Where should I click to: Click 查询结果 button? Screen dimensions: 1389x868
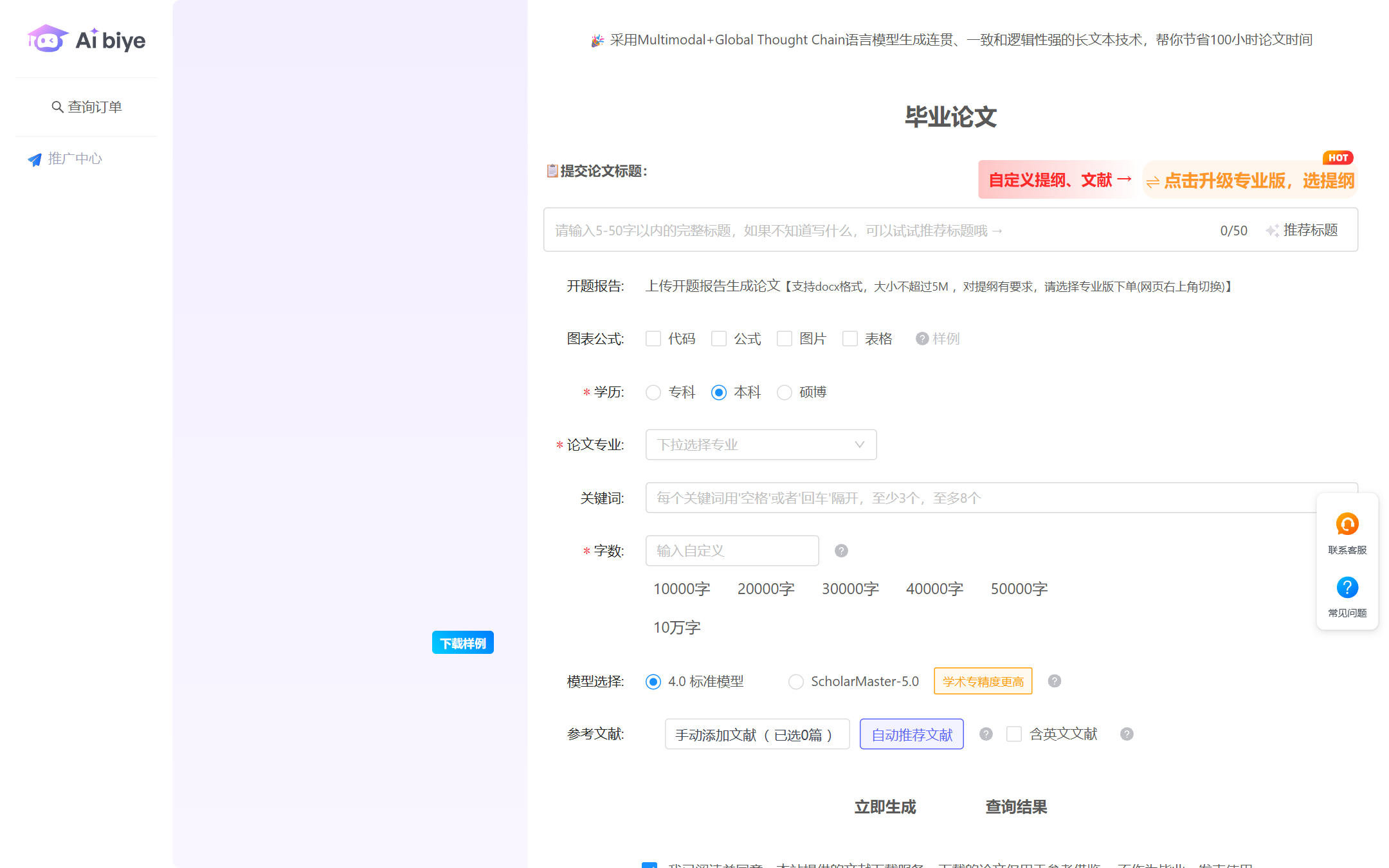pyautogui.click(x=1016, y=807)
